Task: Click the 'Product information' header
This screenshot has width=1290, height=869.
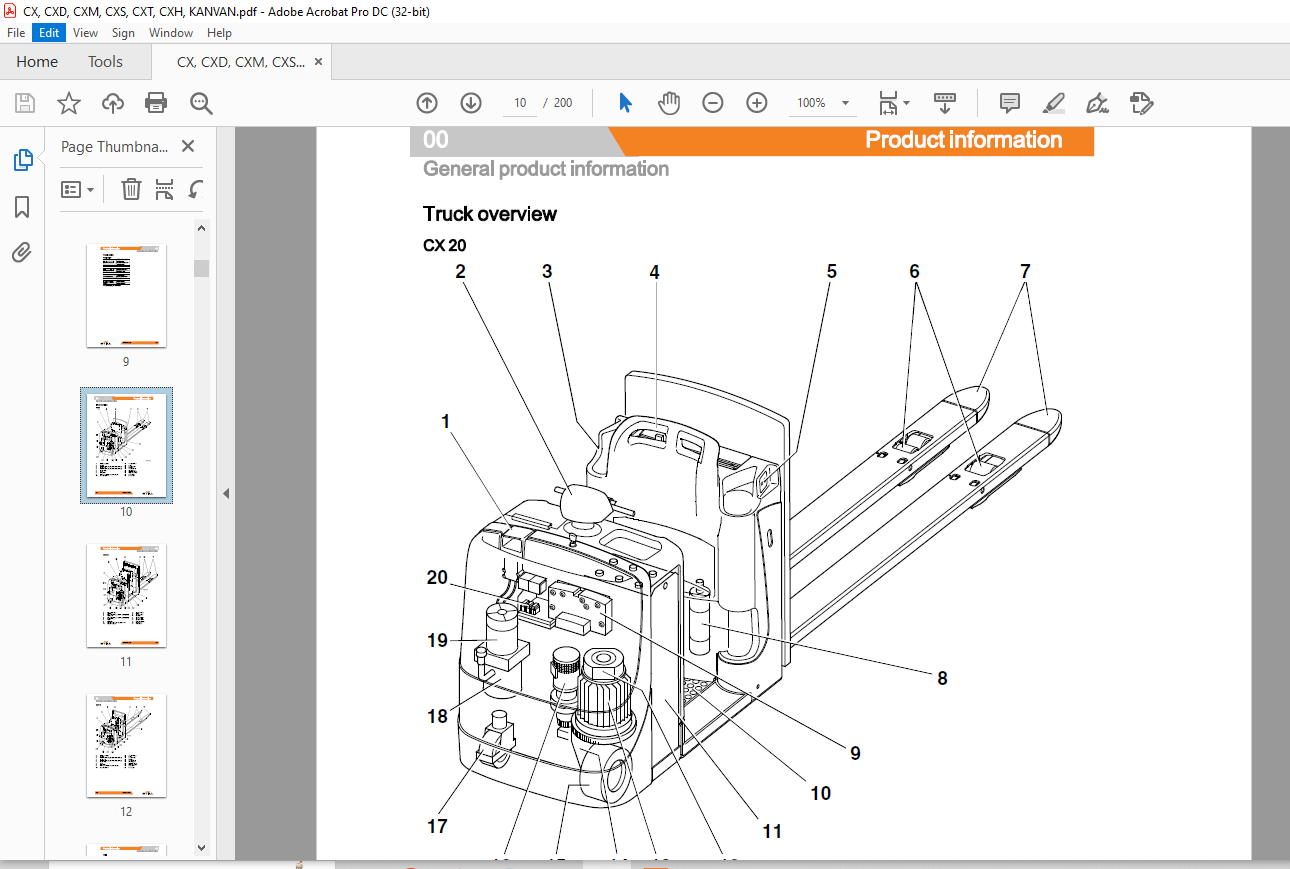Action: click(963, 140)
